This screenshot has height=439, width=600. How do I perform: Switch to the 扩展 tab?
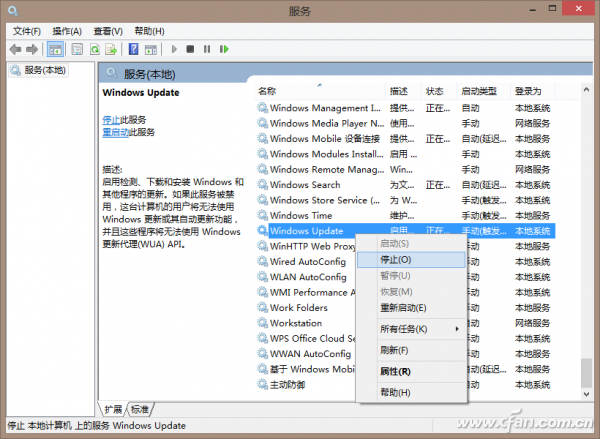pyautogui.click(x=113, y=410)
